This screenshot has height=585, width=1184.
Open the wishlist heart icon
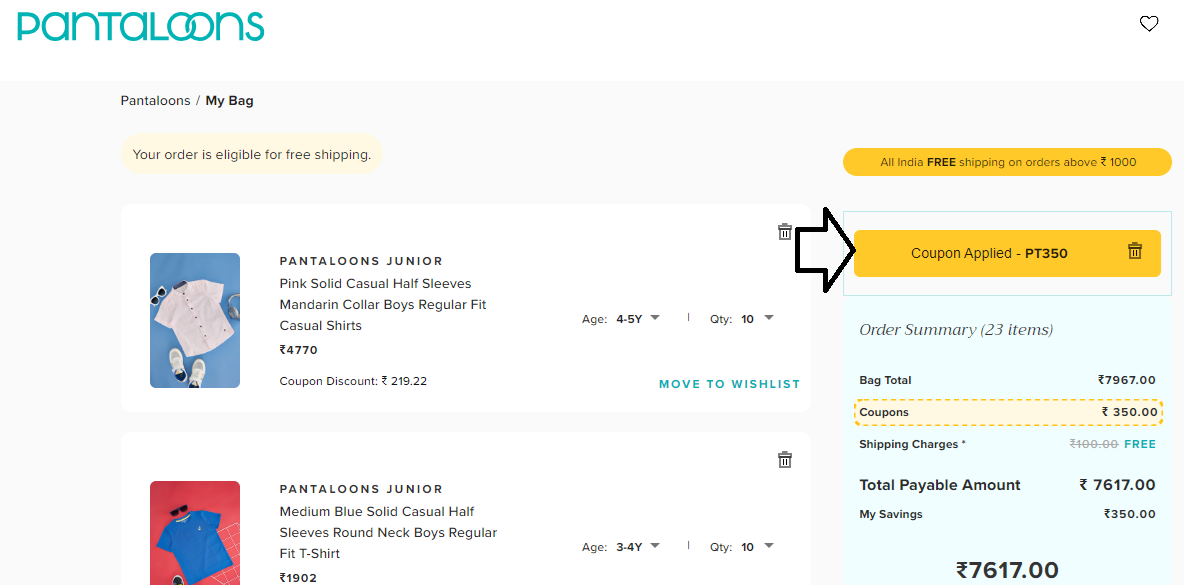pyautogui.click(x=1149, y=24)
